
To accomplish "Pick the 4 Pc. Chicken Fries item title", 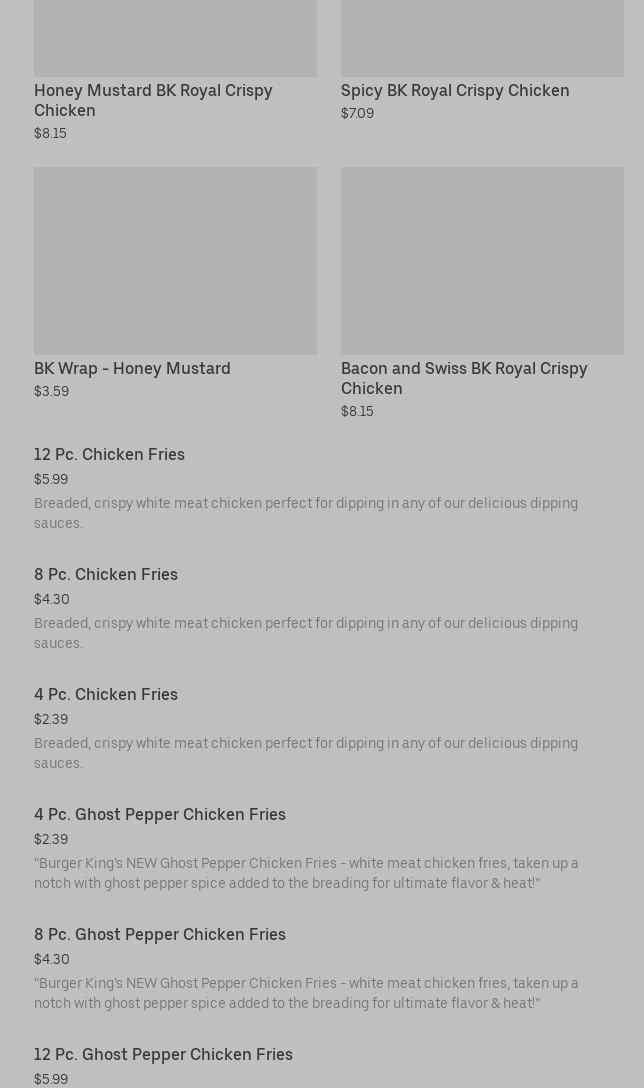I will tap(106, 694).
